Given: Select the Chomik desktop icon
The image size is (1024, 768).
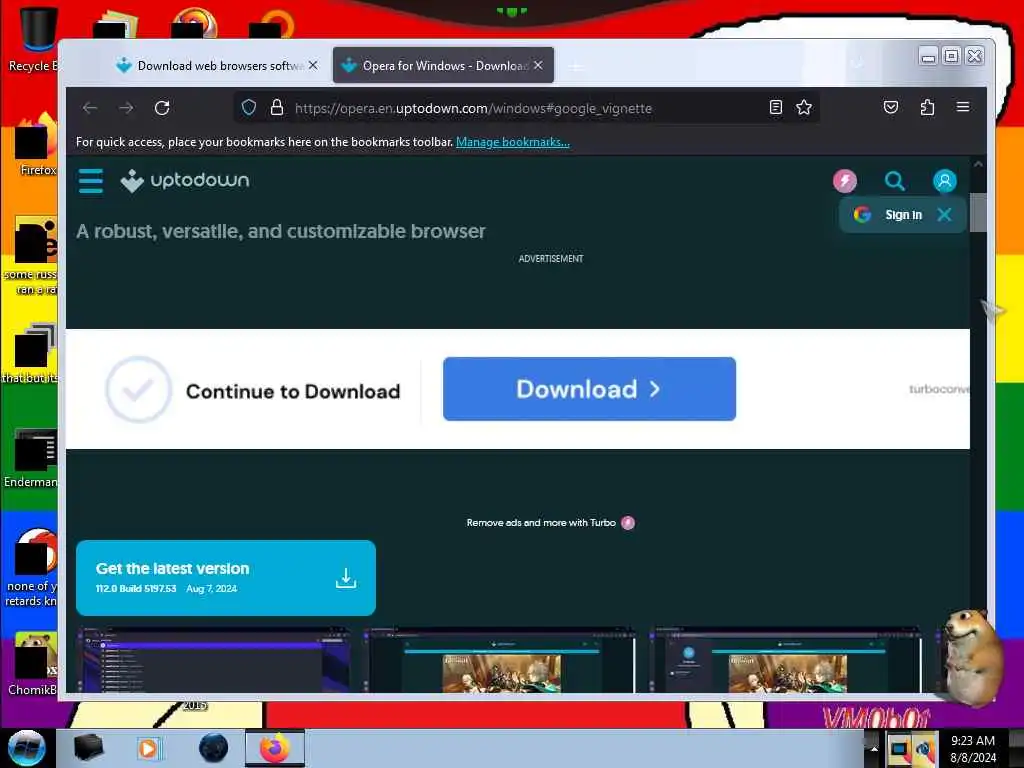Looking at the screenshot, I should (x=33, y=663).
